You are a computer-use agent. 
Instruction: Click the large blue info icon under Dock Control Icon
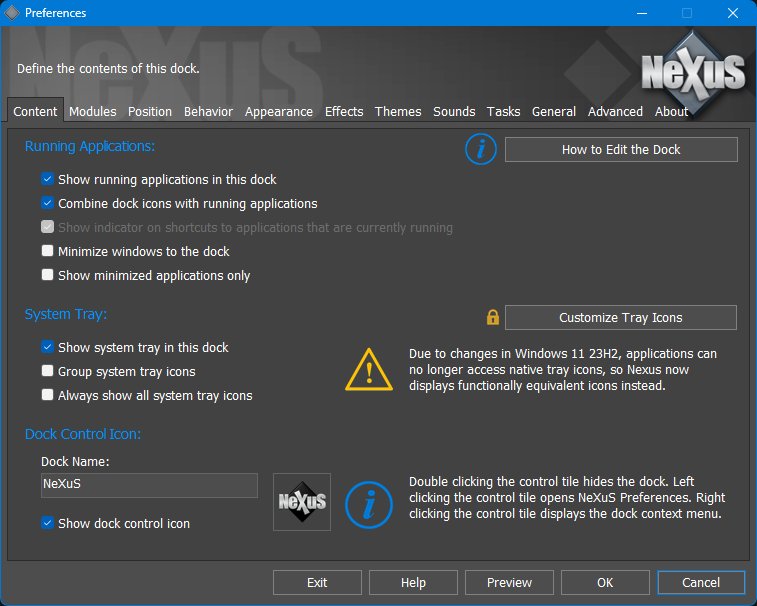[369, 505]
